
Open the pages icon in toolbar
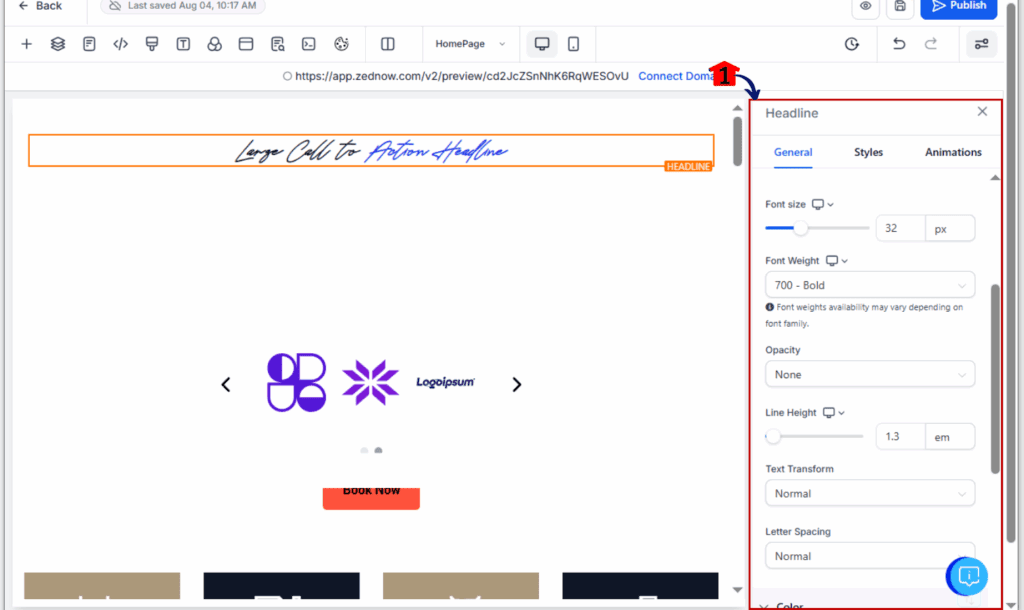[x=89, y=44]
